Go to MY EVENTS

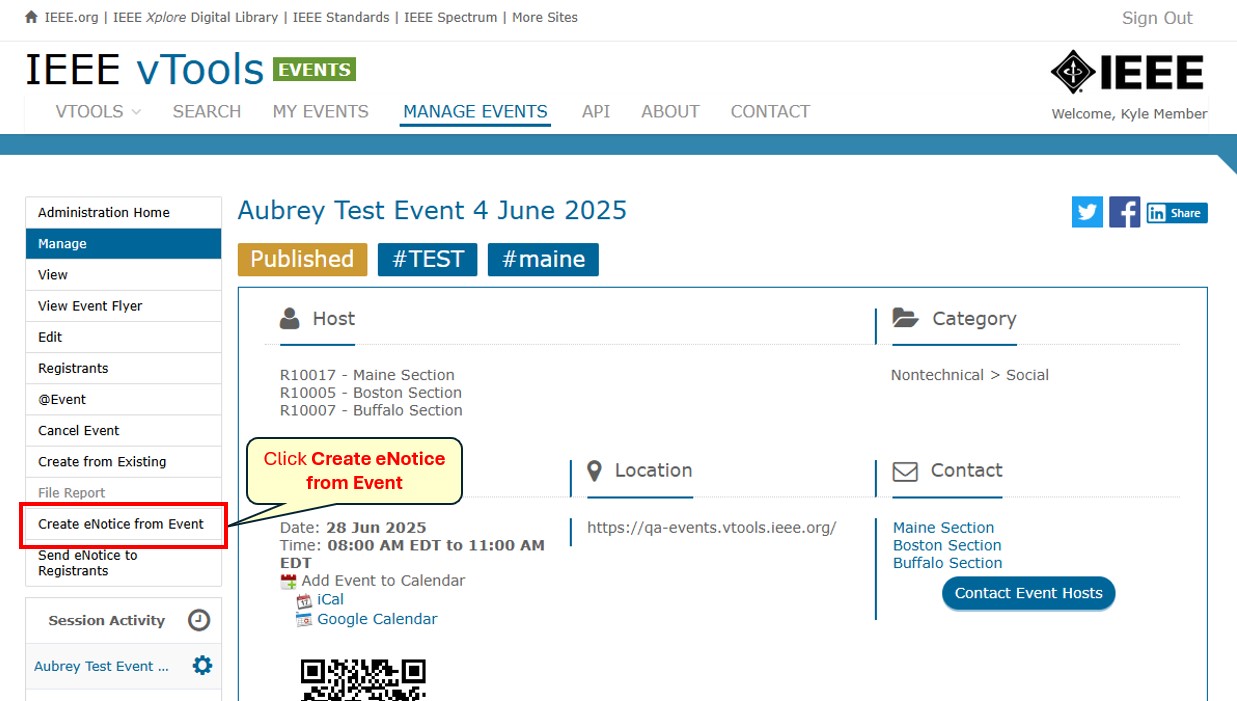tap(321, 112)
